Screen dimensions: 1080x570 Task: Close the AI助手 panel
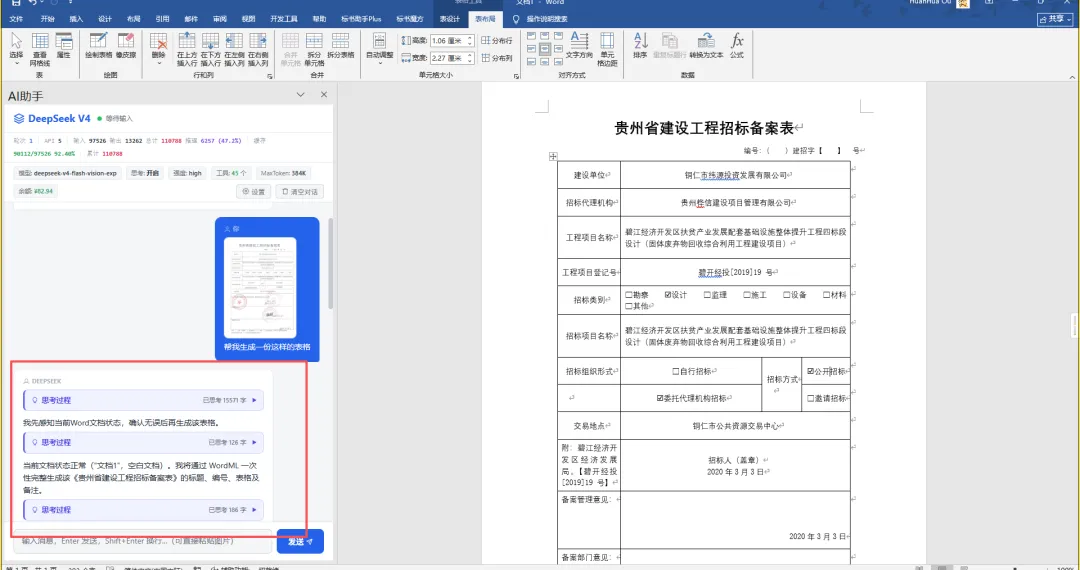324,95
